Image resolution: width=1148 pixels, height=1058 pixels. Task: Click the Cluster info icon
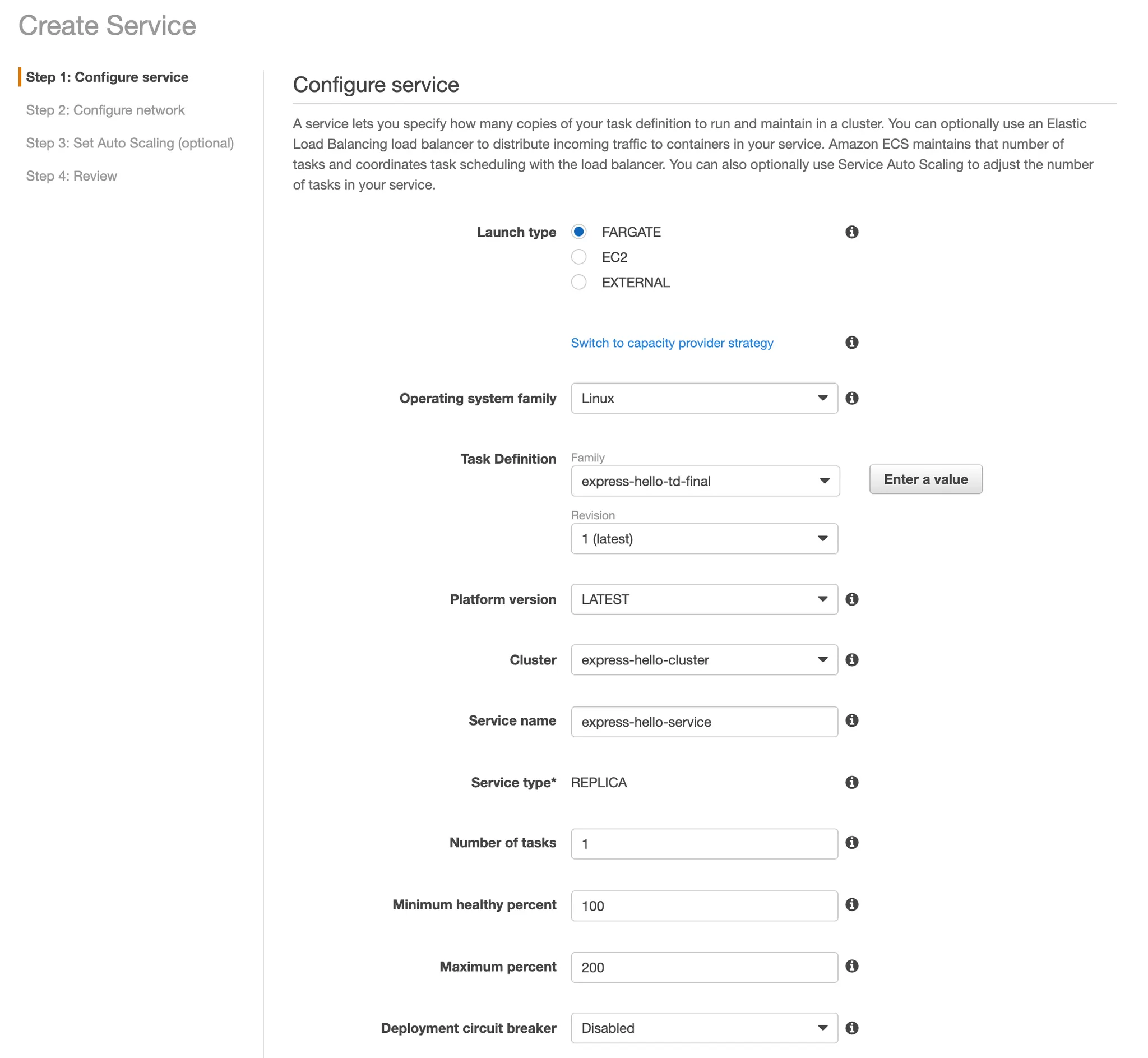pyautogui.click(x=851, y=659)
